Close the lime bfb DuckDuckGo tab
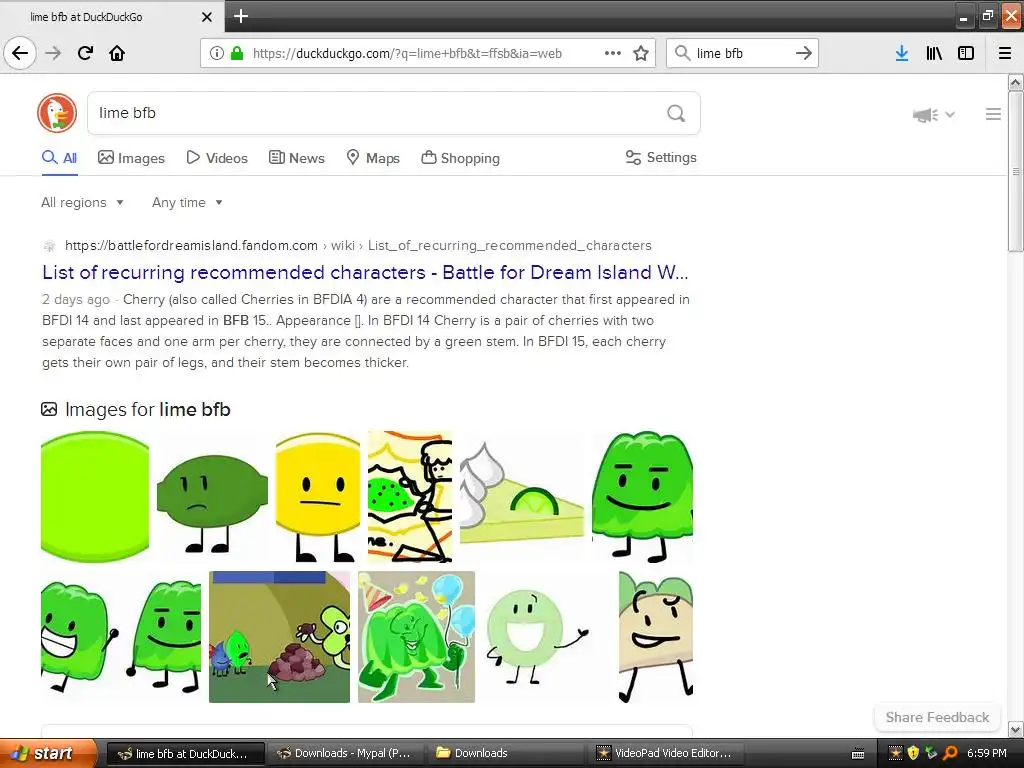 click(x=207, y=17)
